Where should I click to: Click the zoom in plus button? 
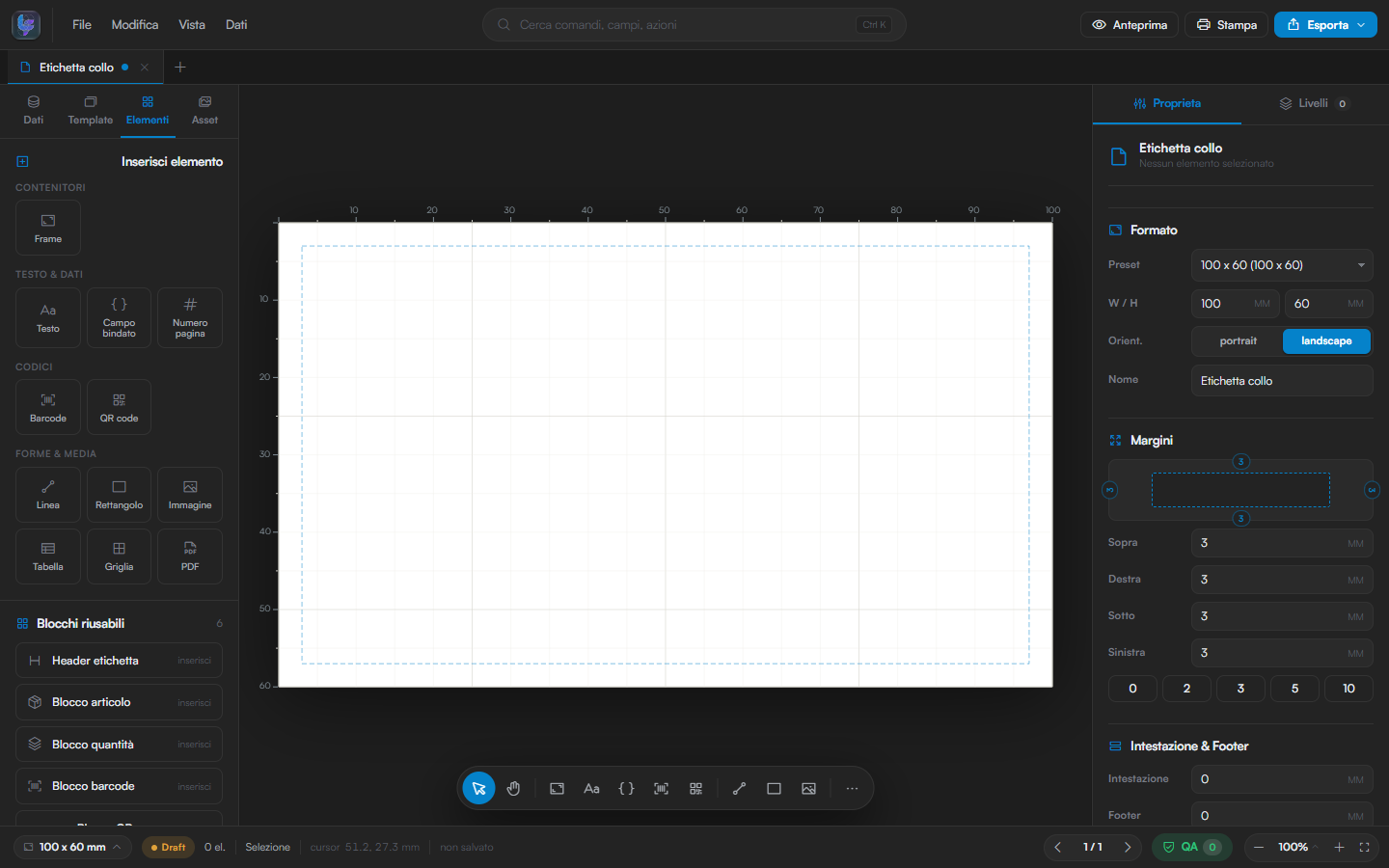click(1339, 847)
